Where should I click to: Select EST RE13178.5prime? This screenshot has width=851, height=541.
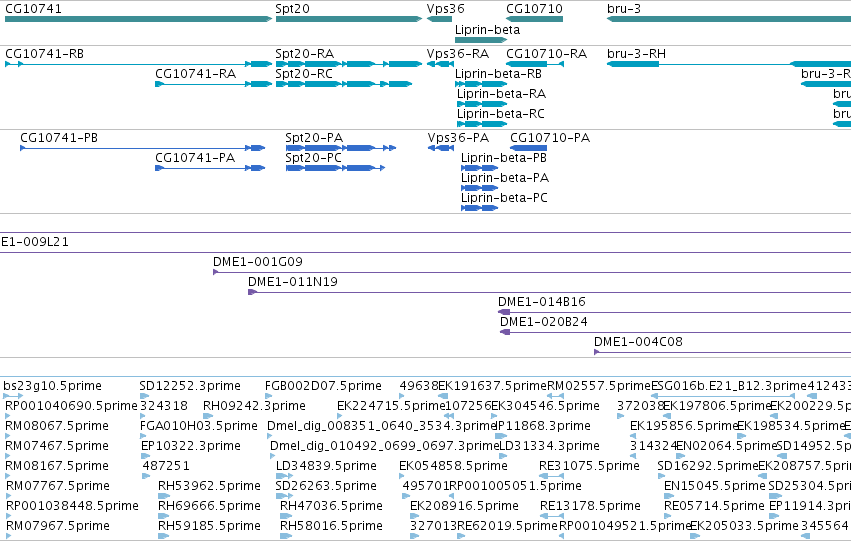click(590, 507)
